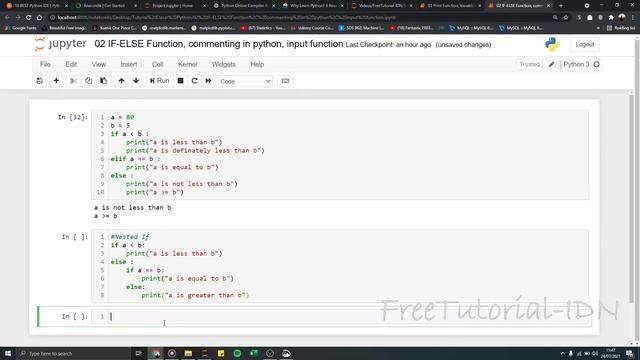The image size is (640, 360).
Task: Click the Trusted notebook indicator
Action: tap(529, 64)
